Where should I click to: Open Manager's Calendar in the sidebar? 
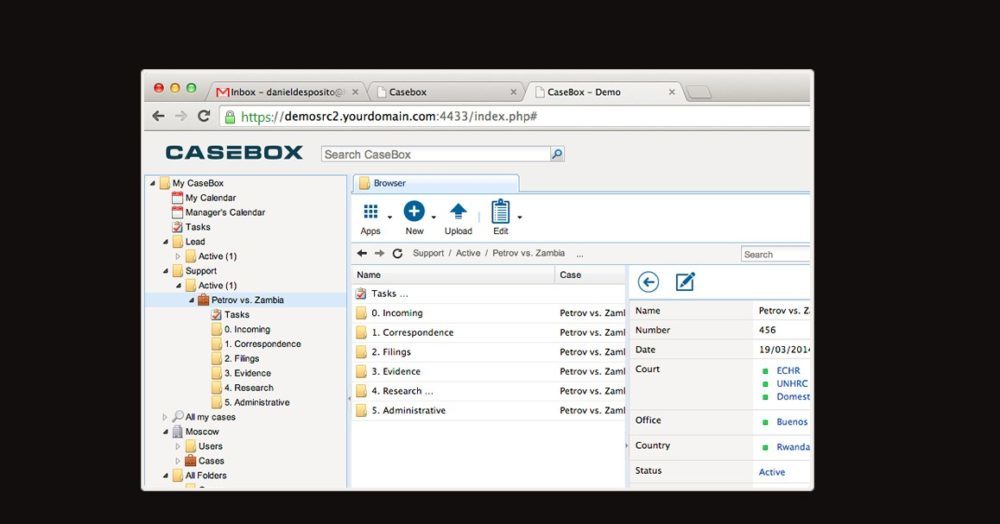coord(225,213)
